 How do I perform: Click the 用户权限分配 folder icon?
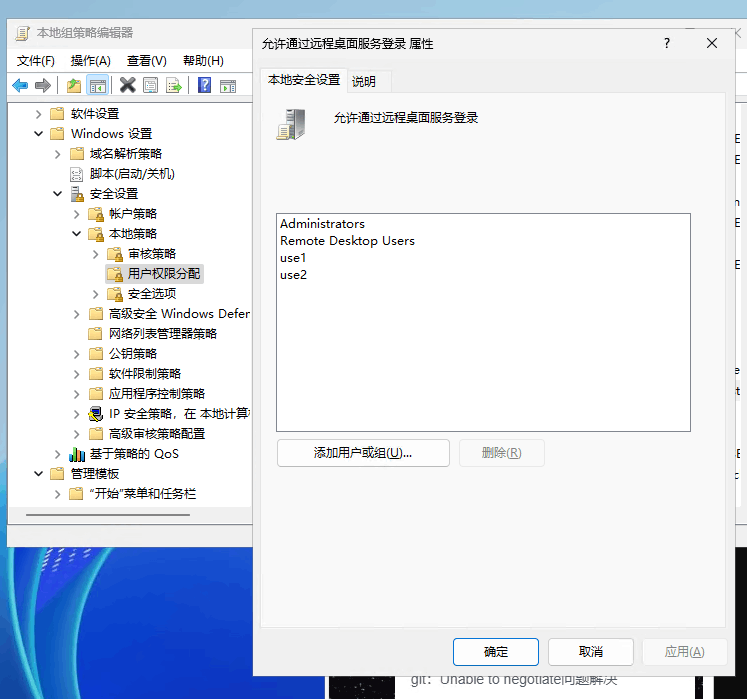[x=115, y=274]
